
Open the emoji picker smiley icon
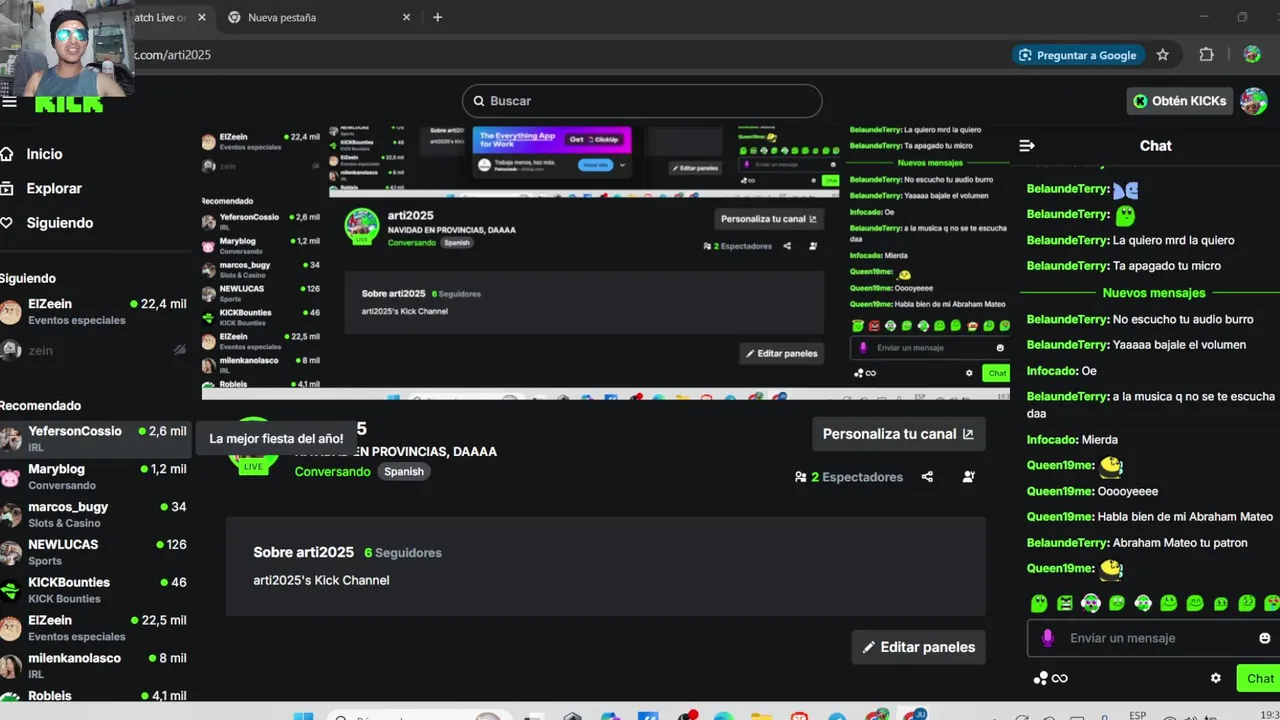(x=1264, y=638)
